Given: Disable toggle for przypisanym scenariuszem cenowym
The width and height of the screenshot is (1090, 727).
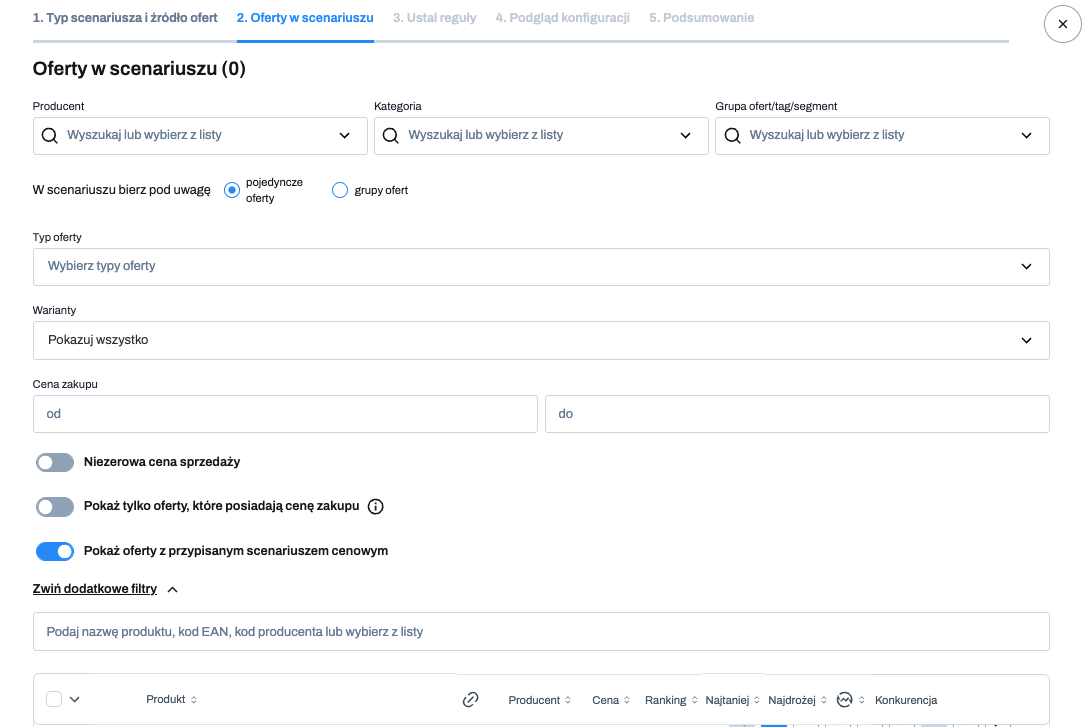Looking at the screenshot, I should (x=55, y=551).
